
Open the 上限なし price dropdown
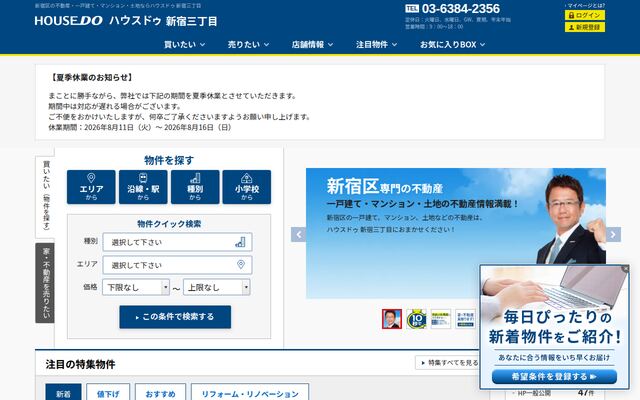pyautogui.click(x=217, y=287)
